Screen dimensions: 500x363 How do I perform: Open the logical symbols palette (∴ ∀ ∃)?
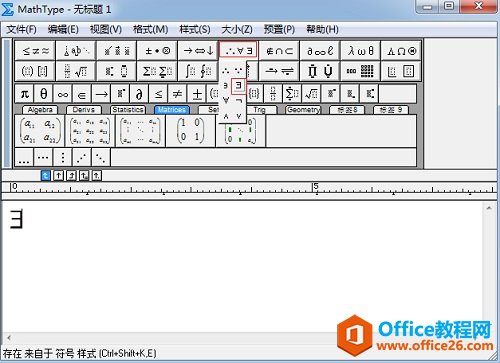pyautogui.click(x=239, y=51)
